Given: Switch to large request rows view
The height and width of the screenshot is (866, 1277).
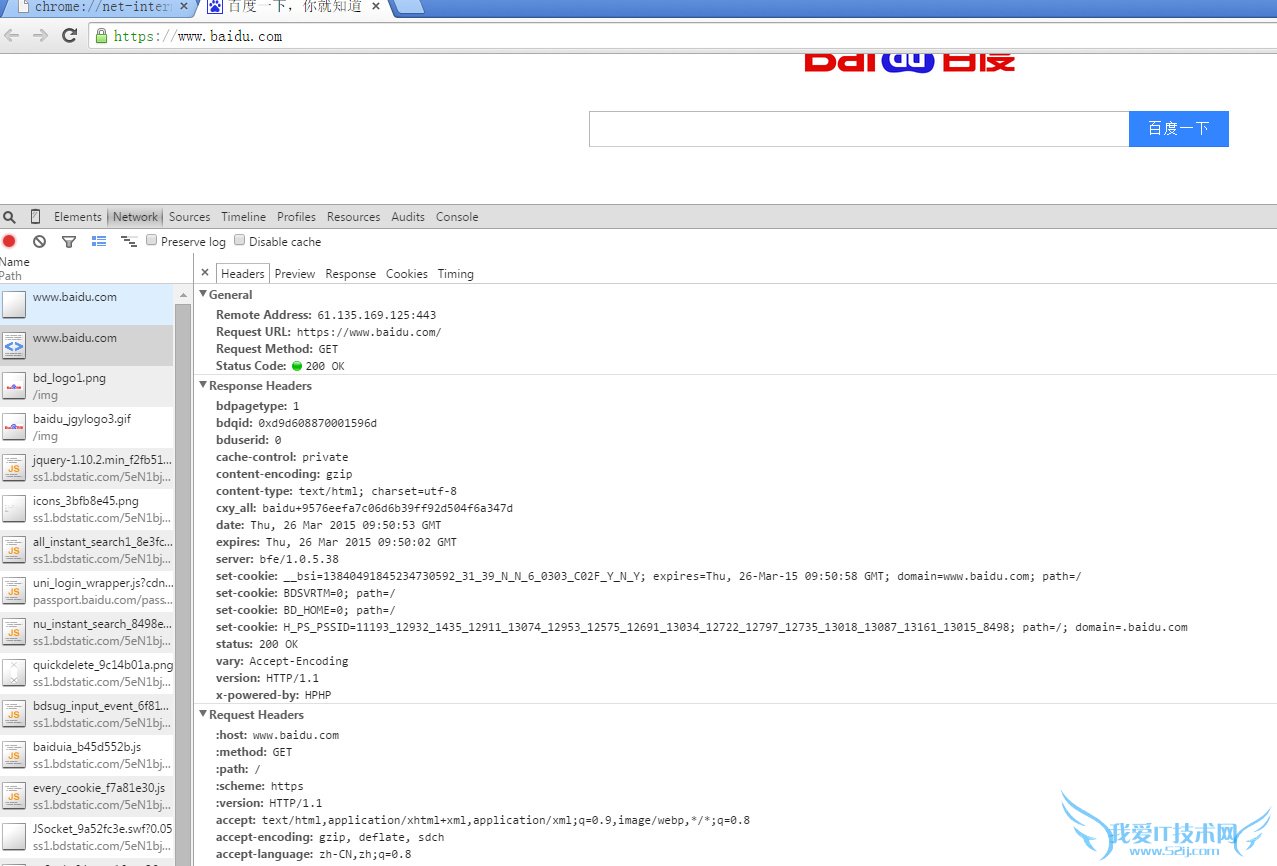Looking at the screenshot, I should click(x=98, y=241).
